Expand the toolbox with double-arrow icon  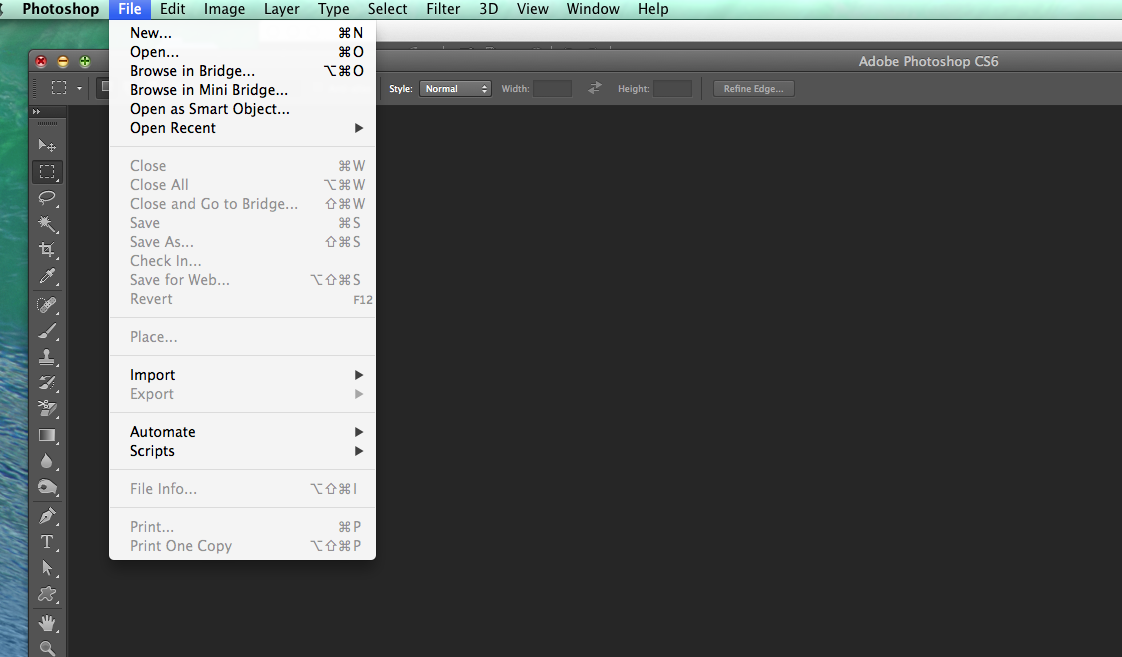coord(36,112)
